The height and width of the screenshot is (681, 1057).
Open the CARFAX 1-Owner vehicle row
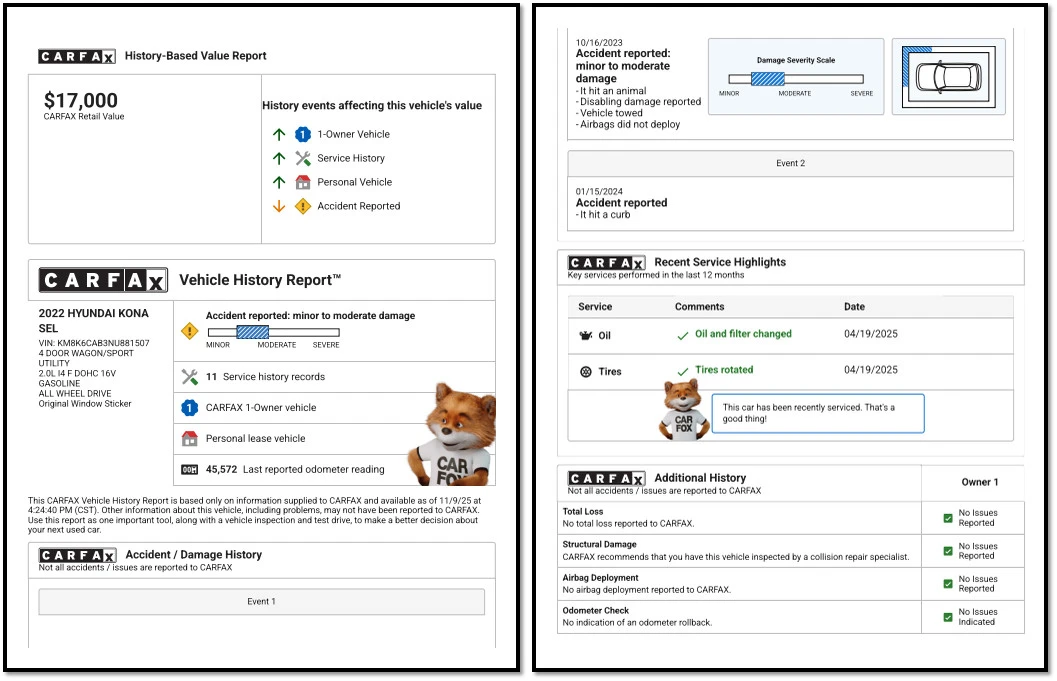[x=334, y=408]
